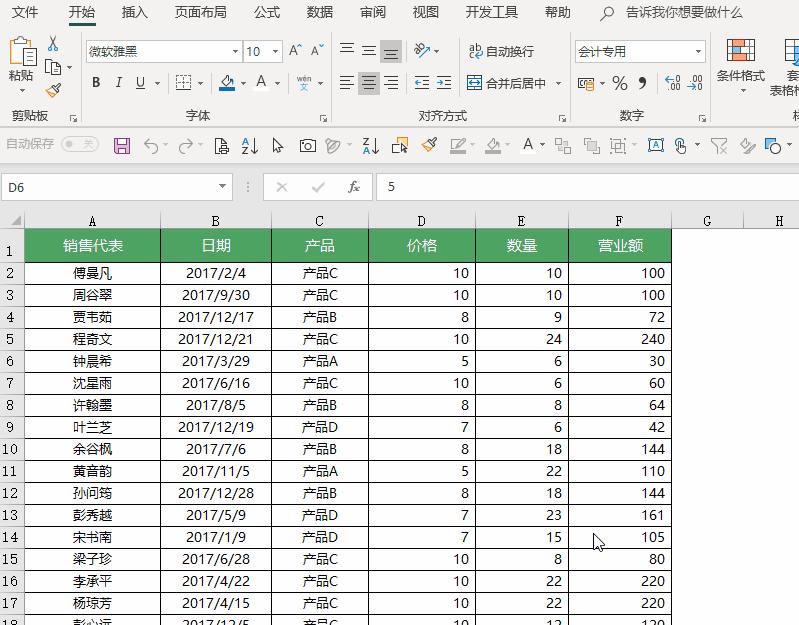Viewport: 799px width, 625px height.
Task: Decrease indent in alignment group
Action: 422,83
